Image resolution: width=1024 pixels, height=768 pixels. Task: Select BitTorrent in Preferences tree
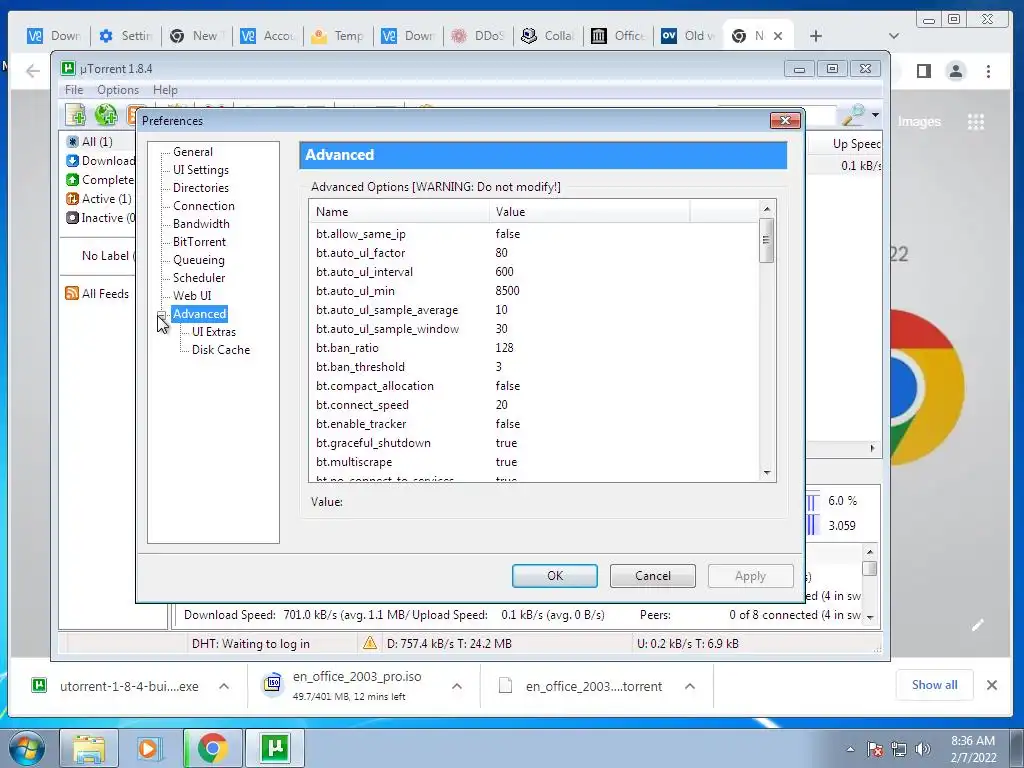pos(199,242)
